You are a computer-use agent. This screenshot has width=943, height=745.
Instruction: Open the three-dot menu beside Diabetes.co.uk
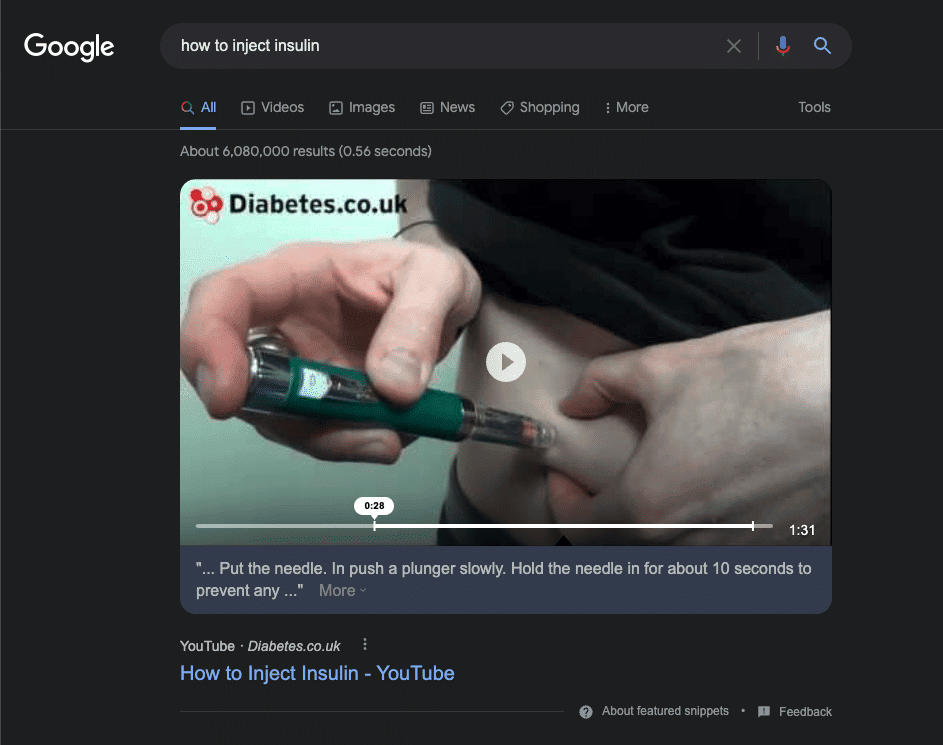click(x=365, y=645)
